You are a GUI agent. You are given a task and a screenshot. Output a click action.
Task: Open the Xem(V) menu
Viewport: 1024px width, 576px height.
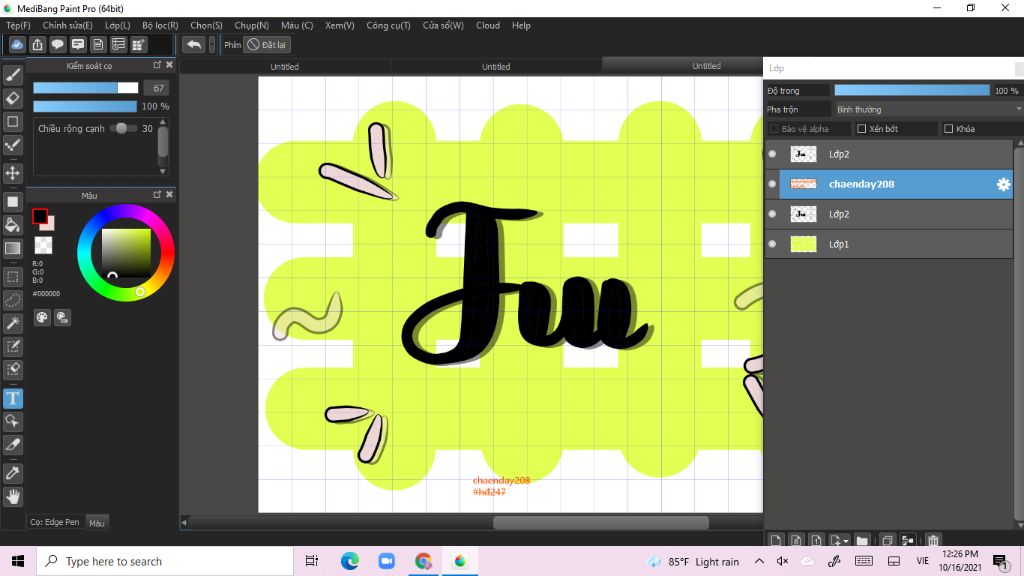tap(340, 25)
